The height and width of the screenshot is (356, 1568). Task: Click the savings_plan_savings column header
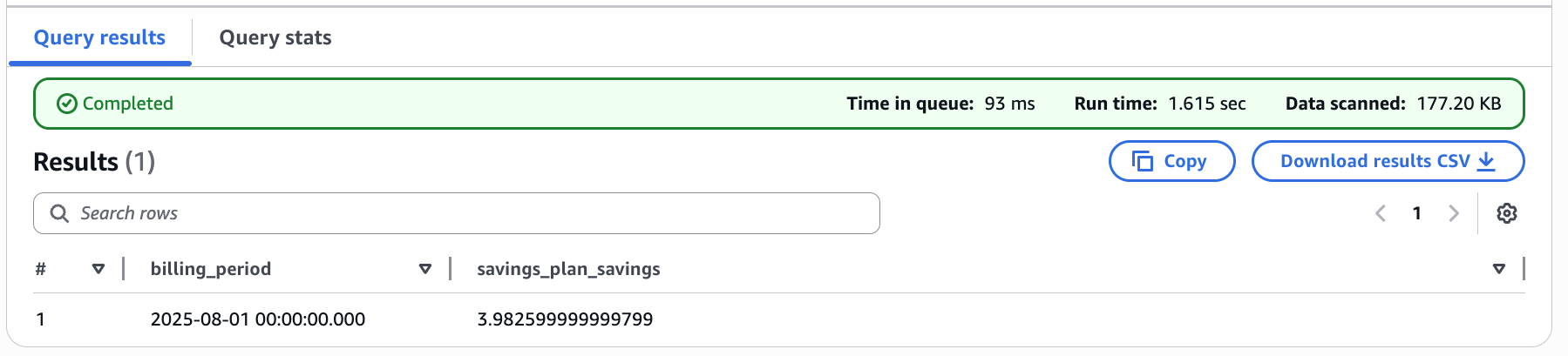[568, 269]
